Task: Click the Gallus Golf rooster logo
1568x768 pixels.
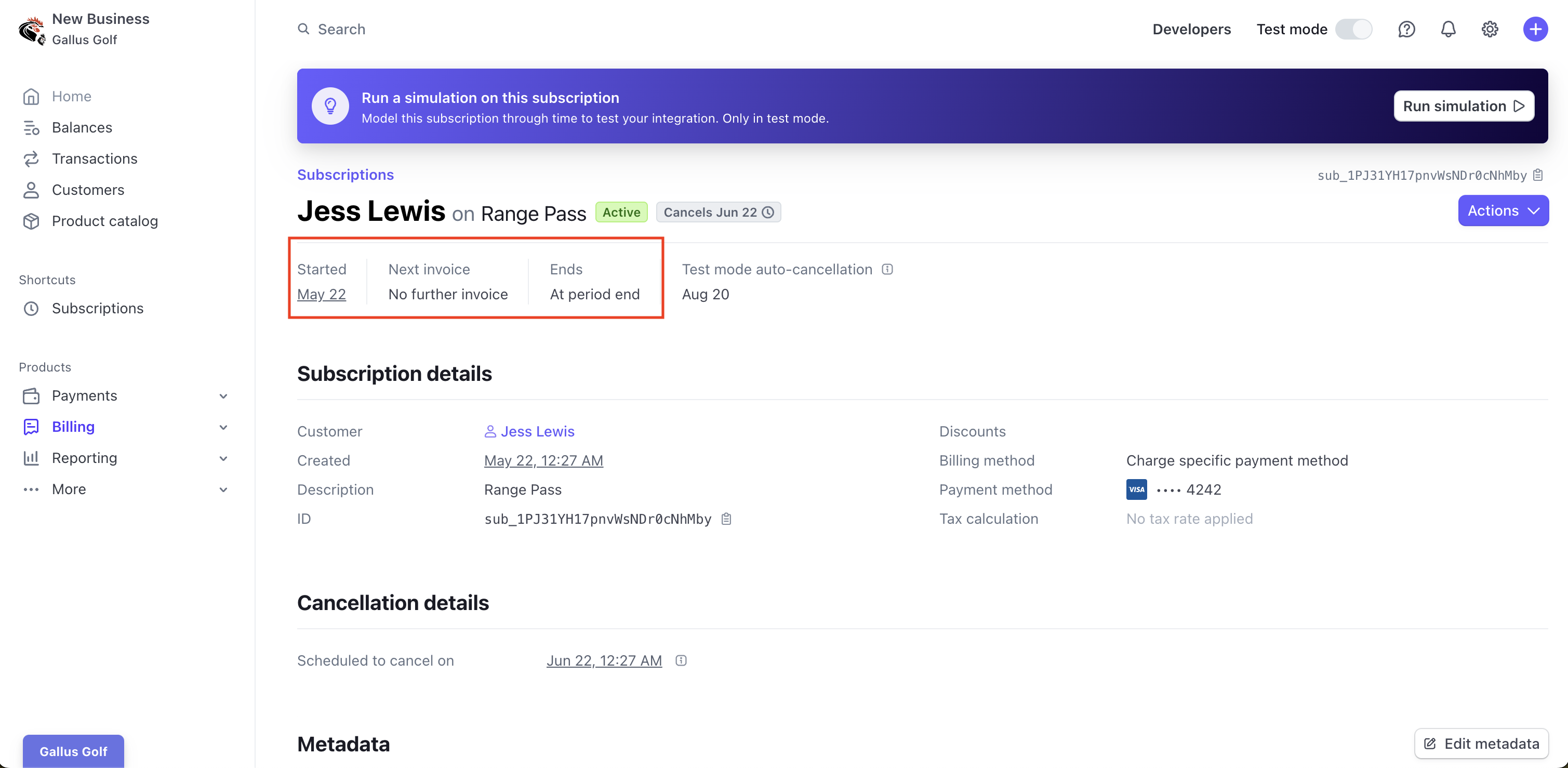Action: click(32, 31)
